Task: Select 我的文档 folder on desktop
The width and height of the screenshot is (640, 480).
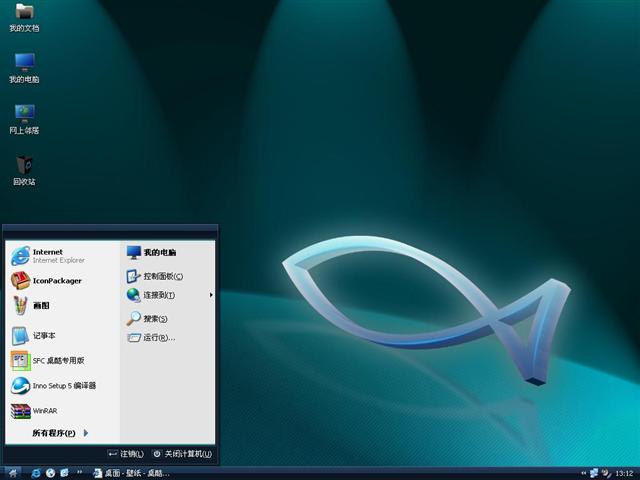Action: coord(24,16)
